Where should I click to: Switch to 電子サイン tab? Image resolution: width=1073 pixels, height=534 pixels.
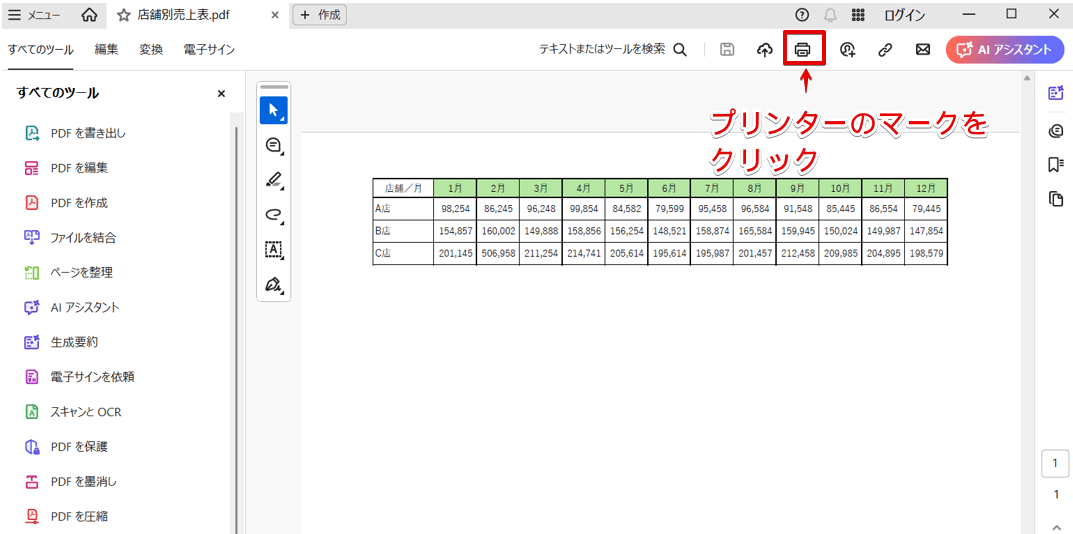click(x=209, y=49)
